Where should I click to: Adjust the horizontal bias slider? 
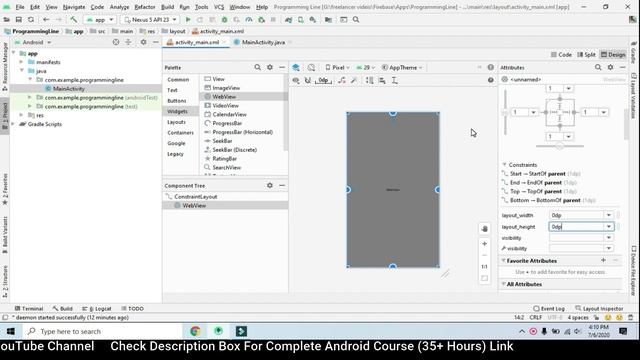(x=560, y=146)
